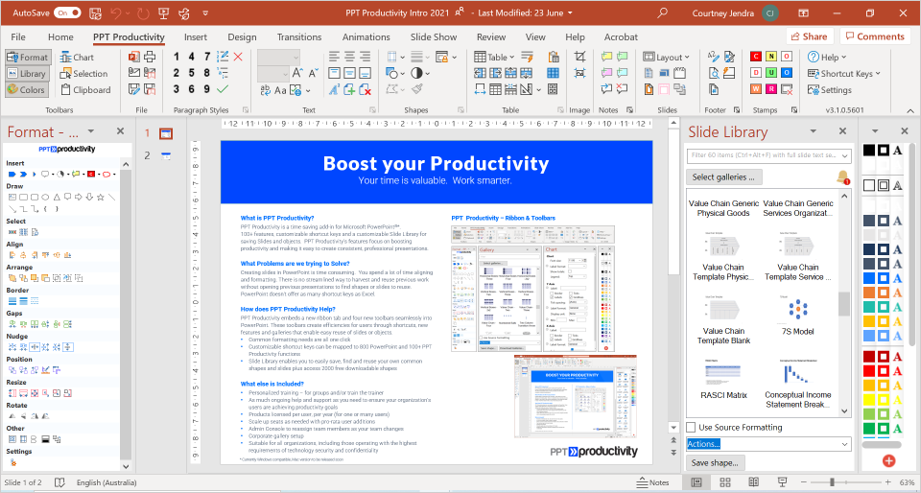This screenshot has width=921, height=493.
Task: Expand the Actions dropdown in Slide Library
Action: (x=844, y=444)
